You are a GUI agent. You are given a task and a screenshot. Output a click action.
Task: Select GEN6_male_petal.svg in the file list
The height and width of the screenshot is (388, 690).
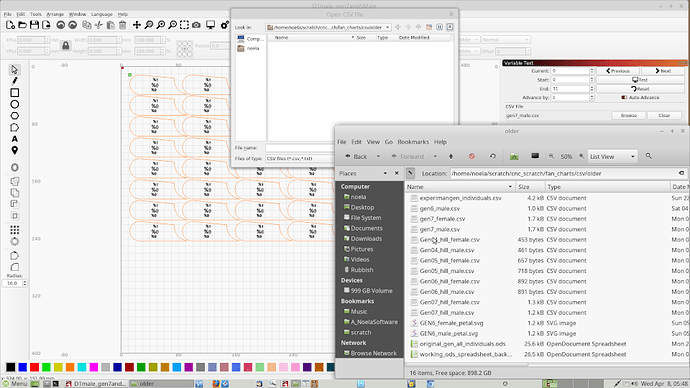pos(448,333)
